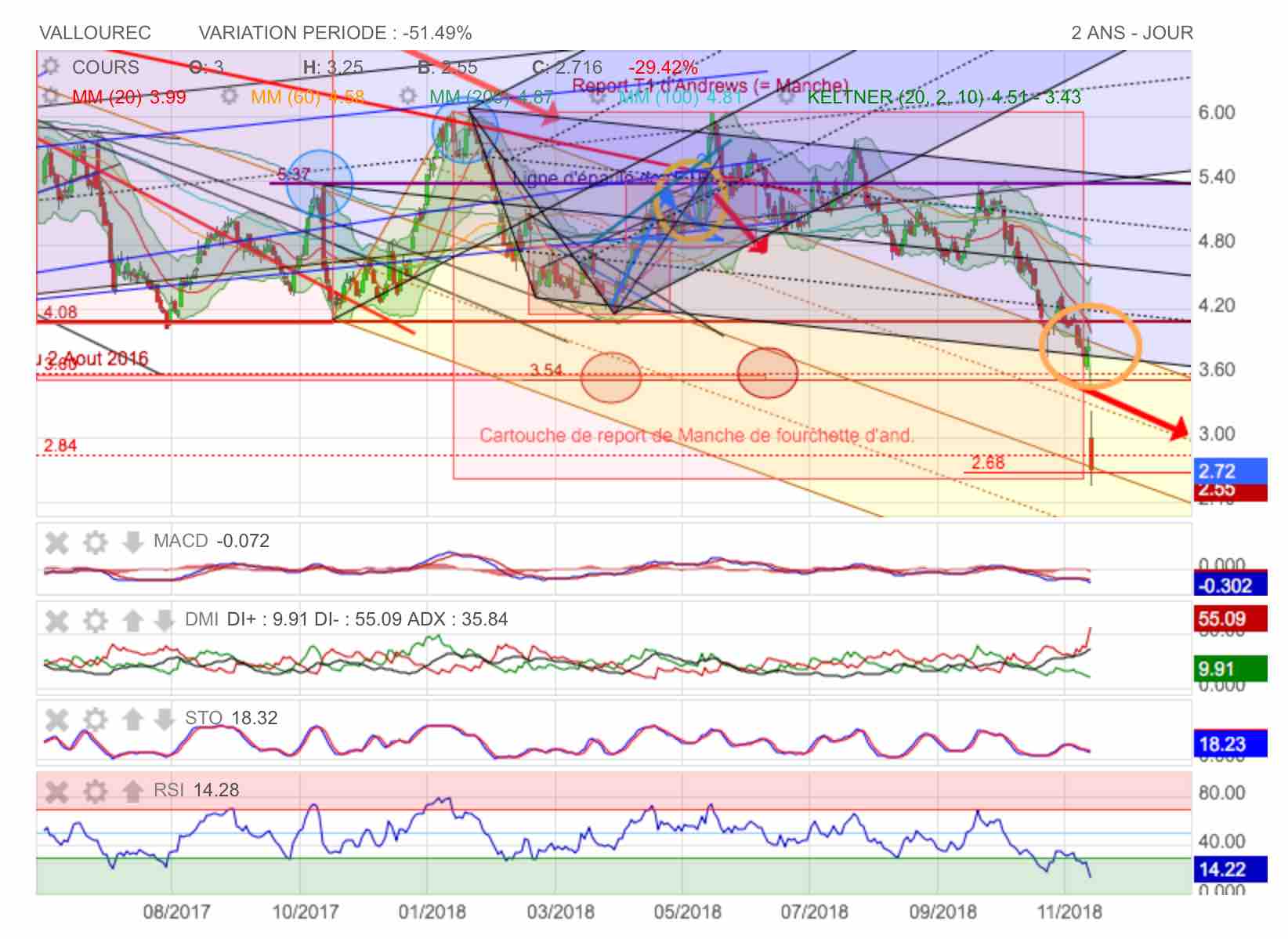Click the 2.84 level label
Viewport: 1288px width, 939px height.
[60, 445]
